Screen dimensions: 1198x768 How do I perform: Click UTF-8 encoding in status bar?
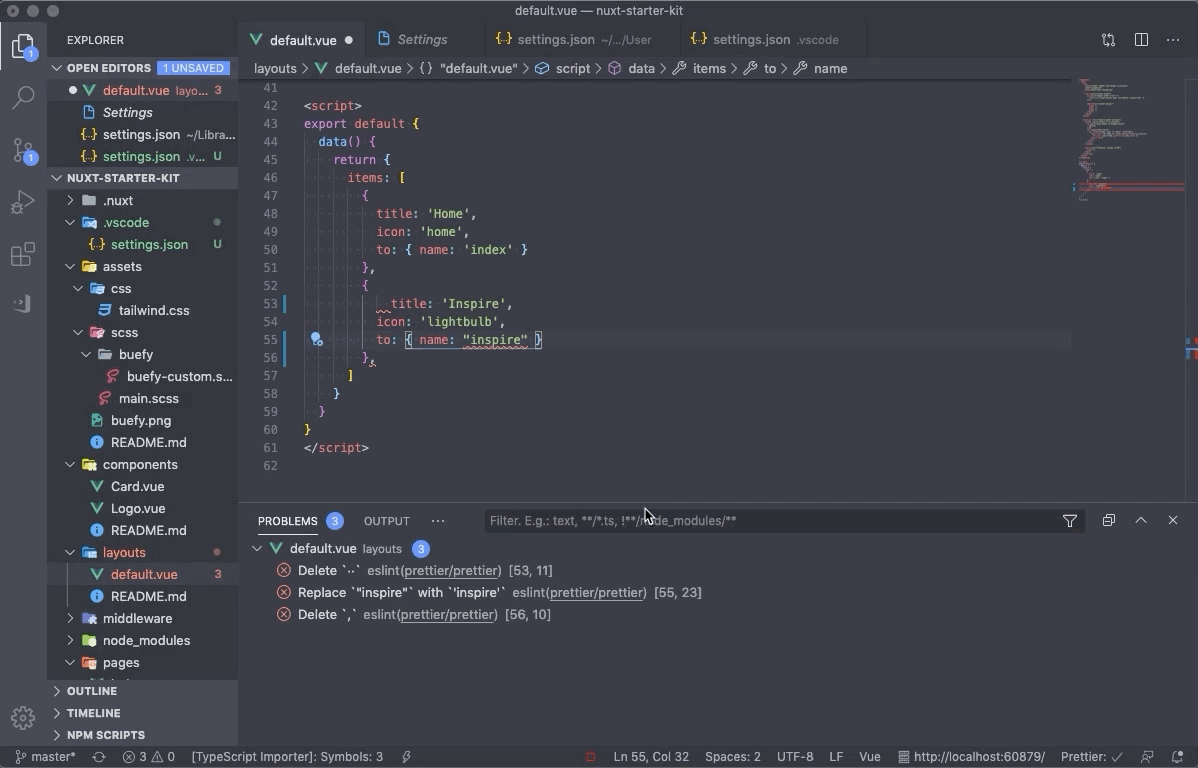pos(795,757)
